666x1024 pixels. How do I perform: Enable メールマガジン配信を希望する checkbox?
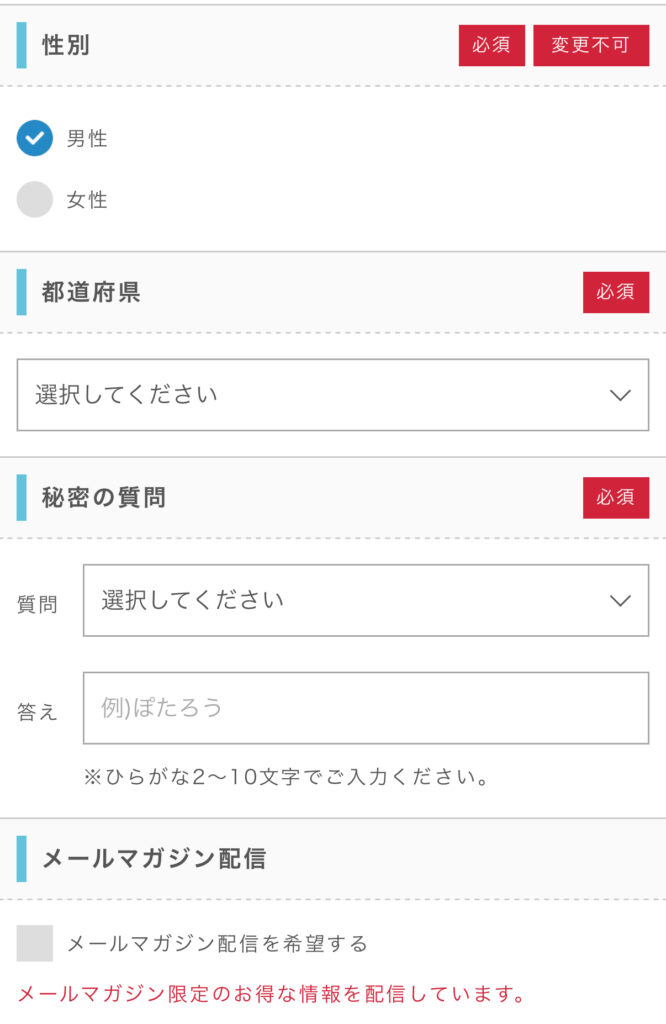35,943
